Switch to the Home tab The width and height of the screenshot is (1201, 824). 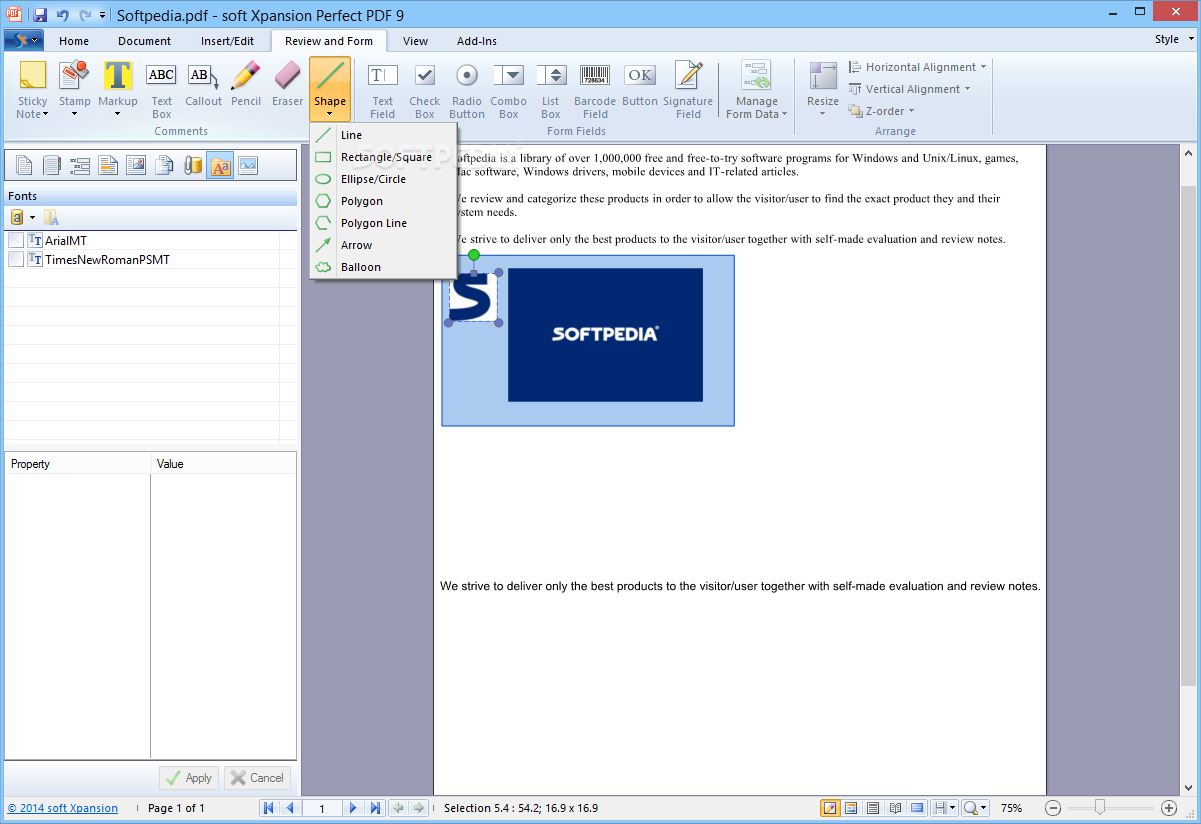click(74, 41)
